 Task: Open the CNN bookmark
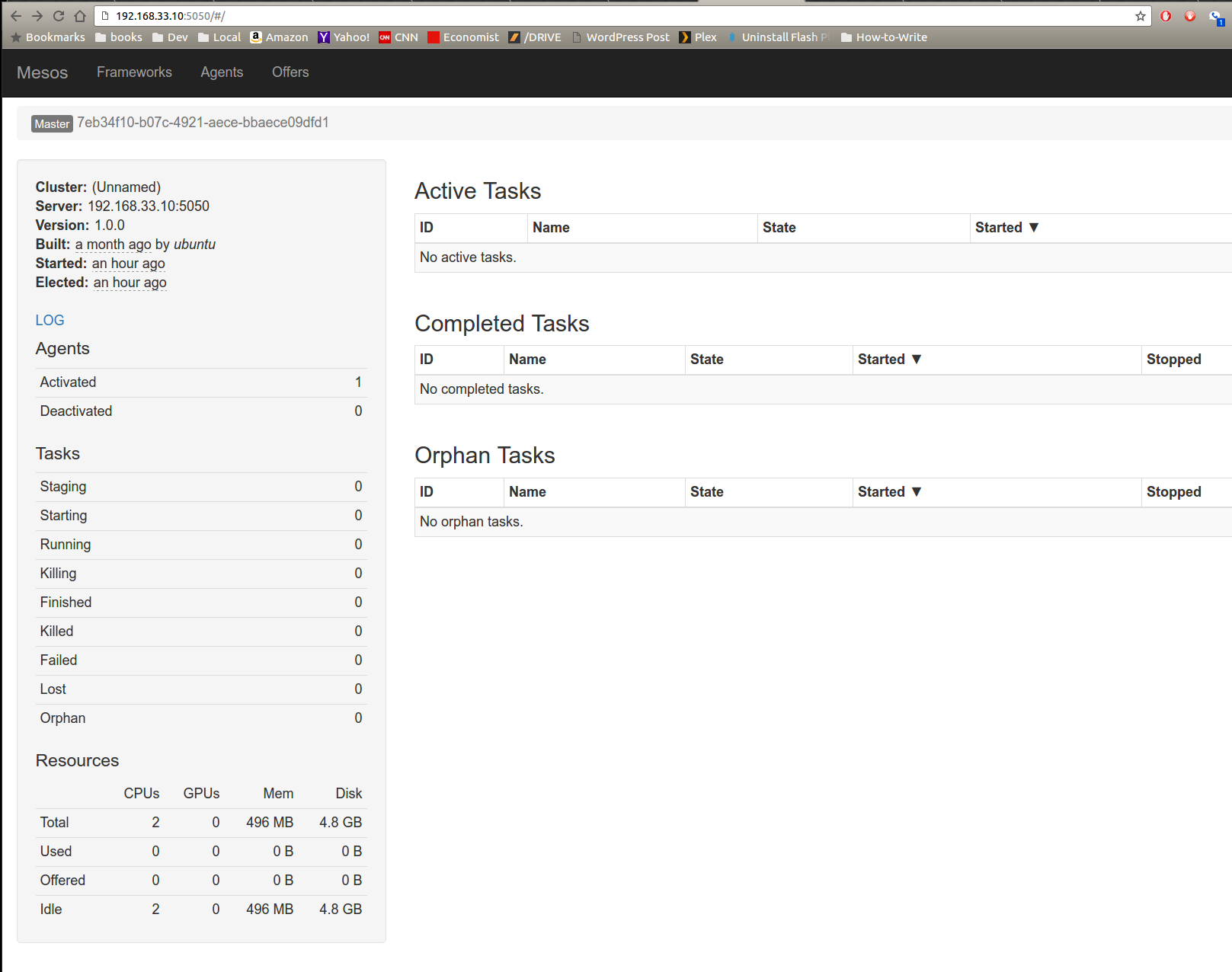click(398, 37)
